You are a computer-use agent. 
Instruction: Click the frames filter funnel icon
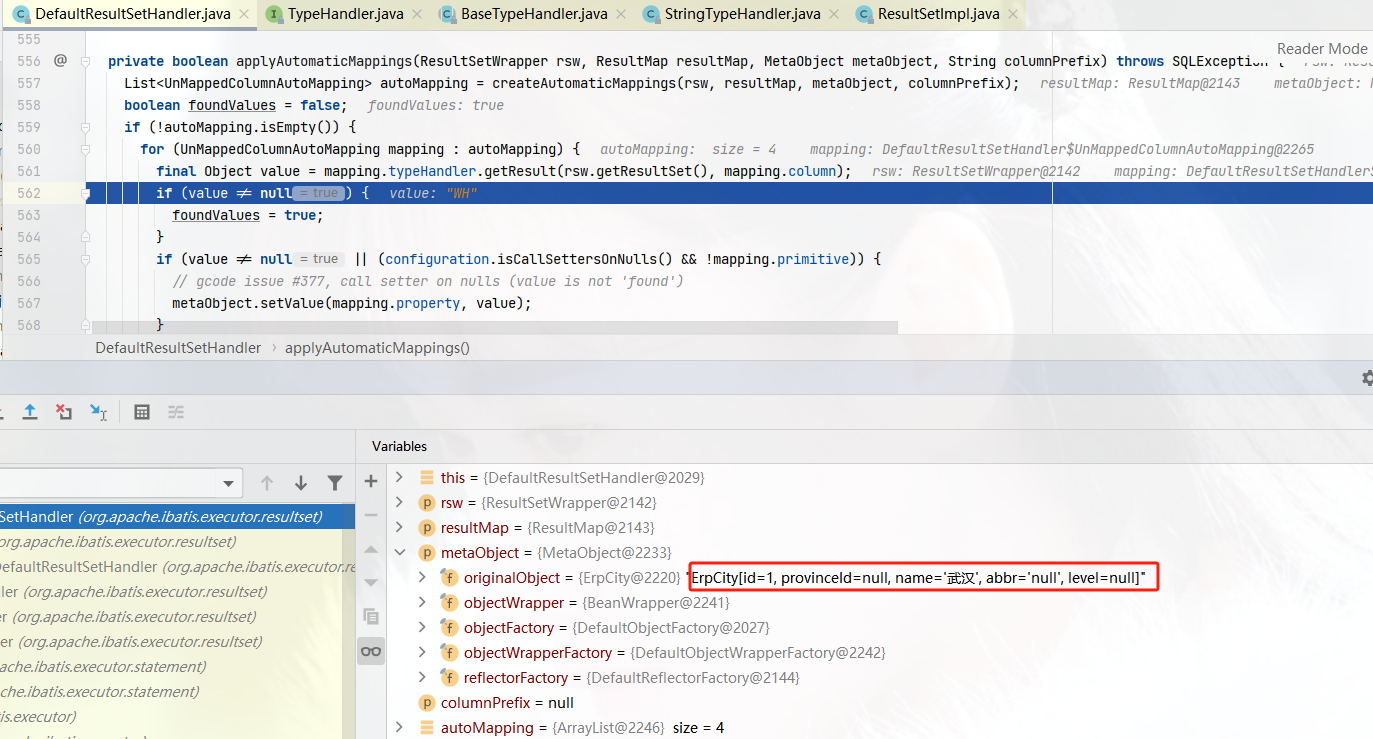coord(335,484)
